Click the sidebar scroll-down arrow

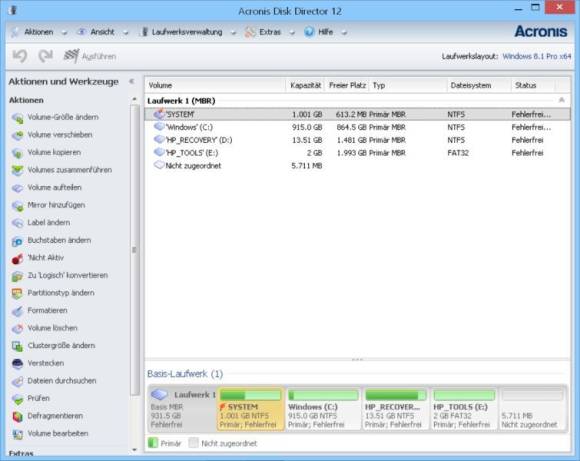click(x=134, y=450)
